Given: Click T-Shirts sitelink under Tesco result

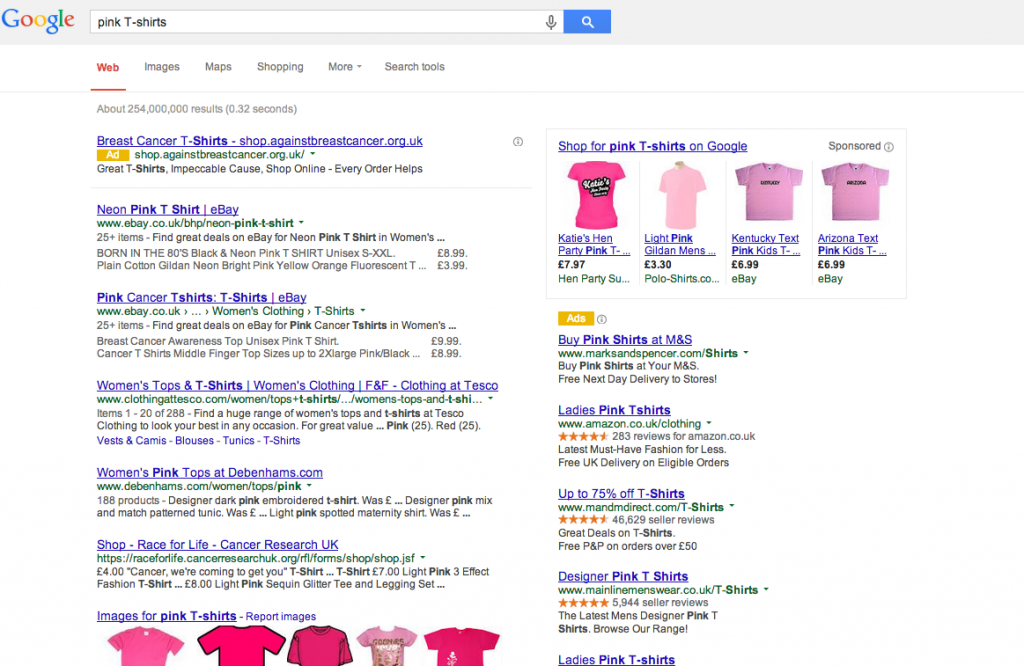Looking at the screenshot, I should (281, 441).
